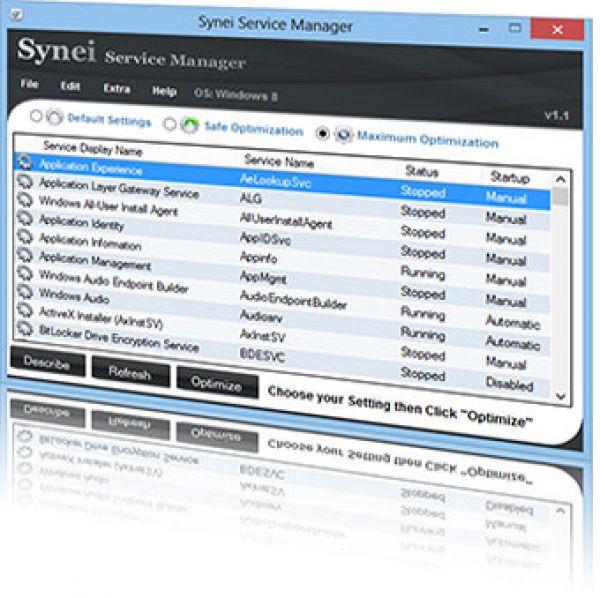This screenshot has width=600, height=598.
Task: Click the BDESVC service name
Action: click(262, 355)
